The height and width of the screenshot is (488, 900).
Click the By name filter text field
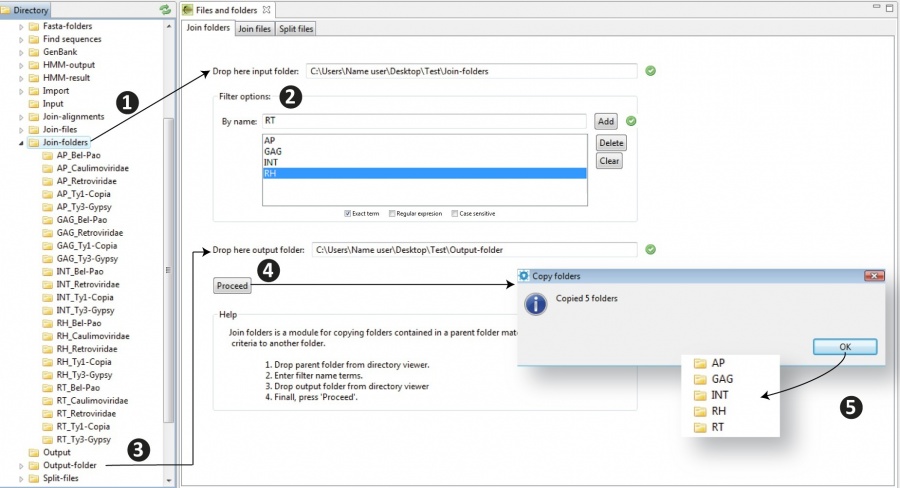[x=425, y=121]
